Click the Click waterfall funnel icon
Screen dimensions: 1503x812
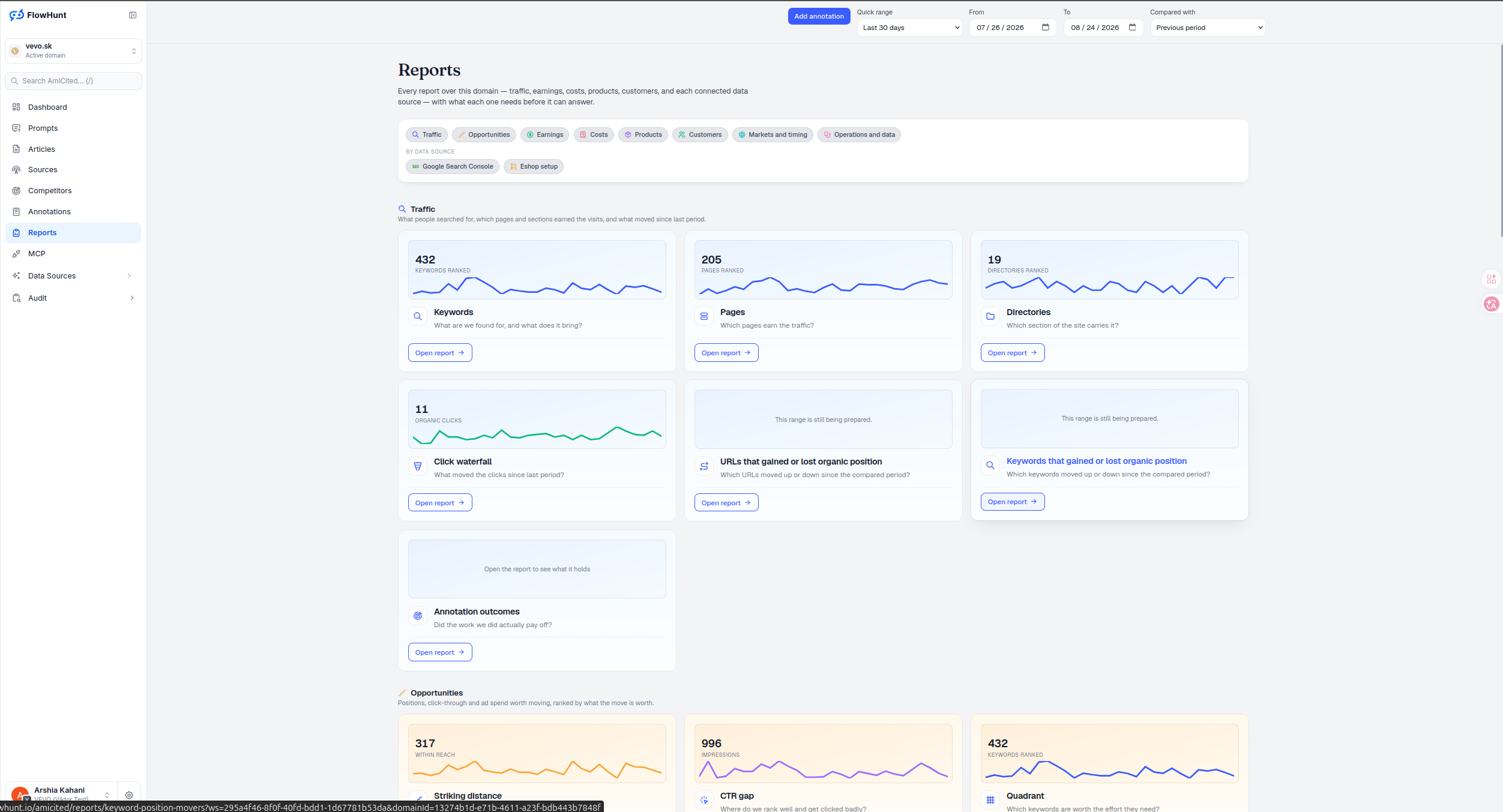418,466
